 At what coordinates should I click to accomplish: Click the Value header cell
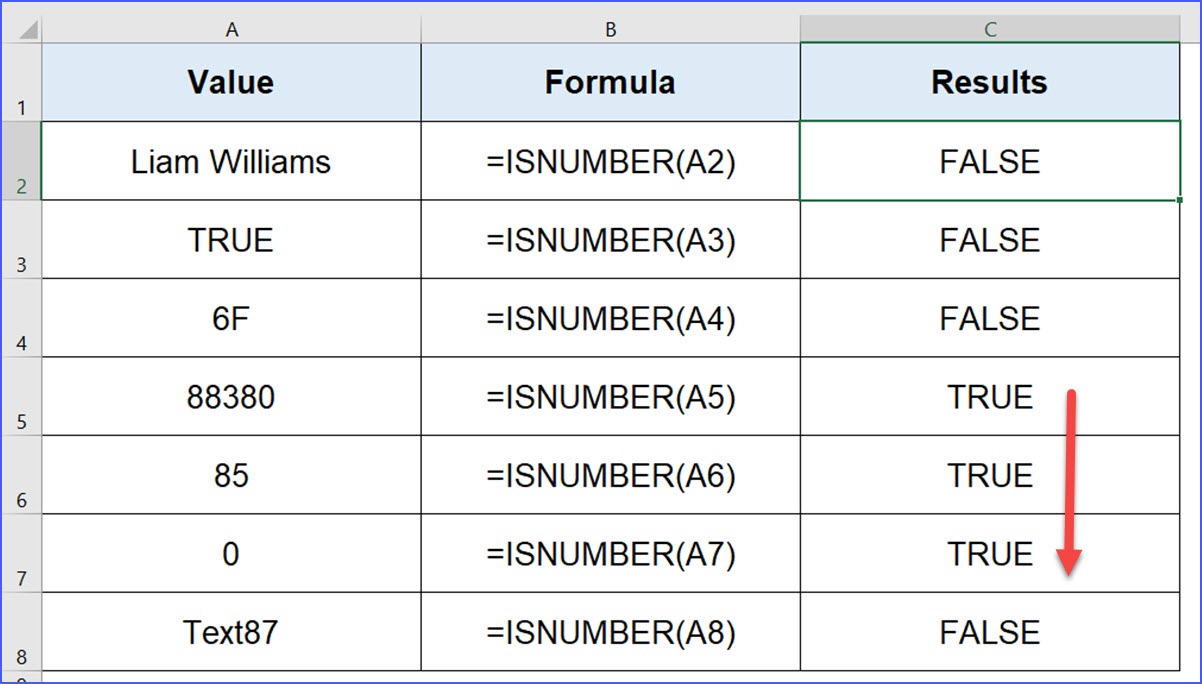click(x=231, y=82)
